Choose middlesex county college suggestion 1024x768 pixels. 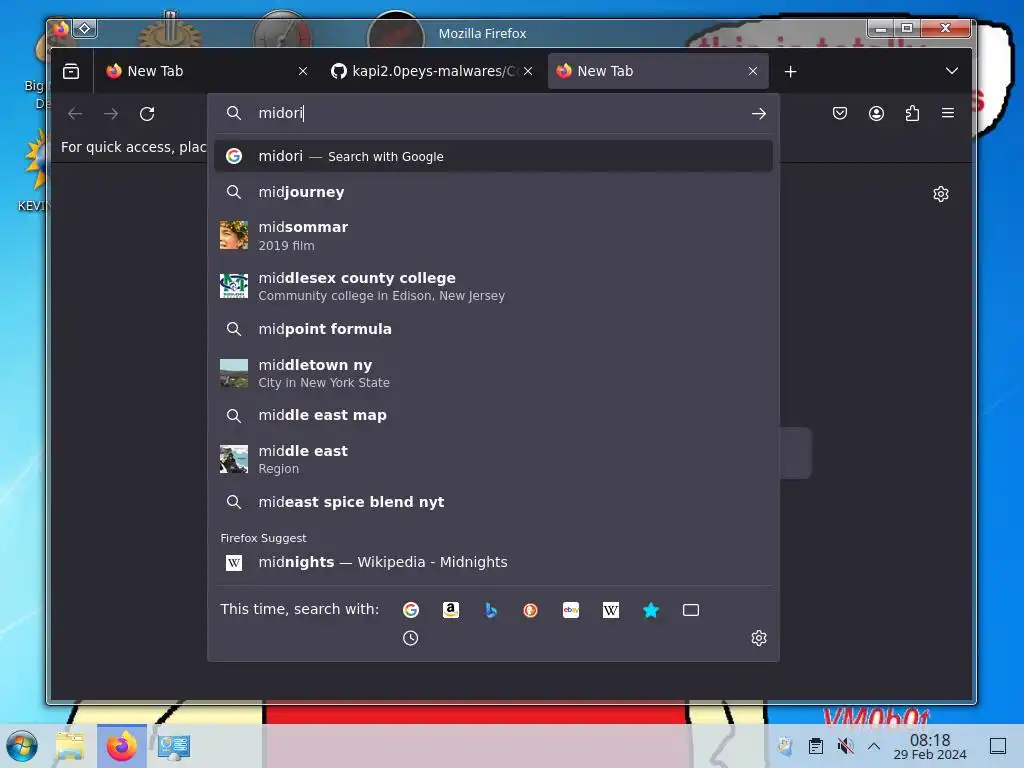pyautogui.click(x=493, y=286)
